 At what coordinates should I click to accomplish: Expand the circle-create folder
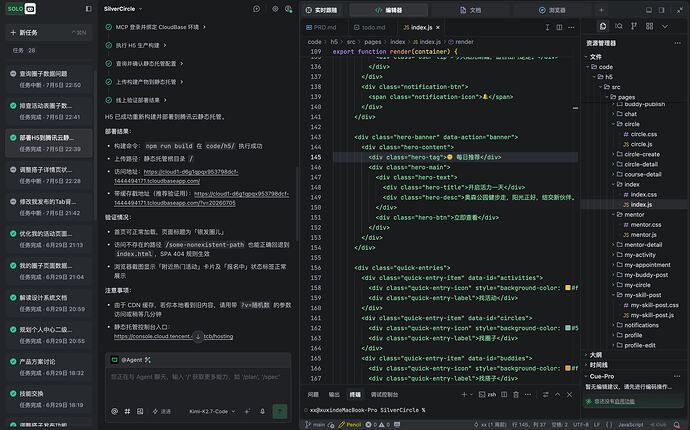point(641,154)
